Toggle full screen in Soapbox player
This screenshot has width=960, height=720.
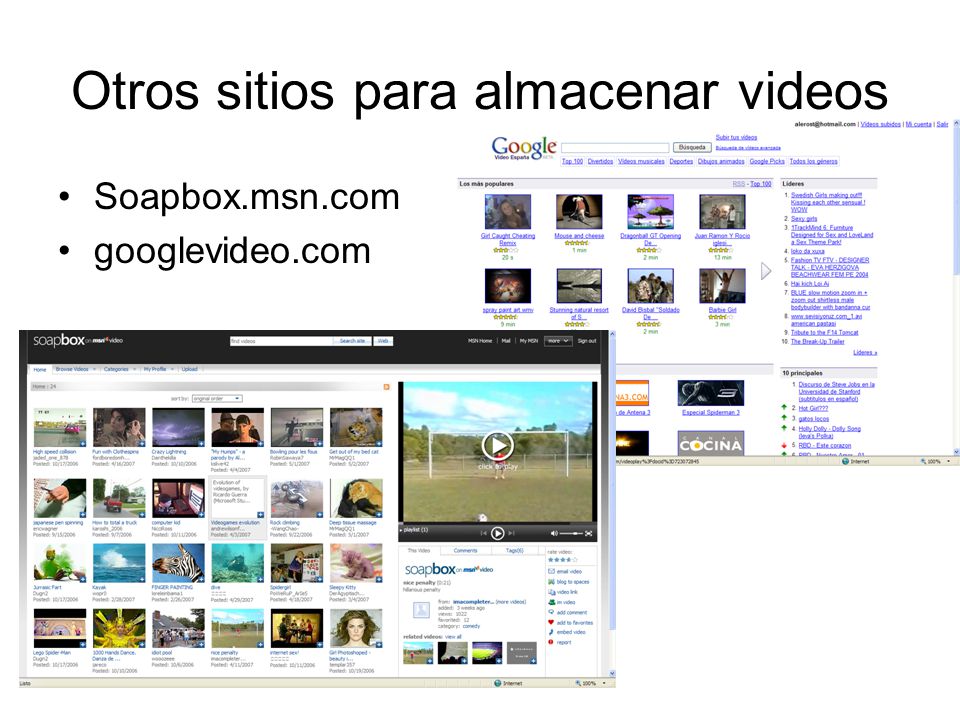click(588, 533)
